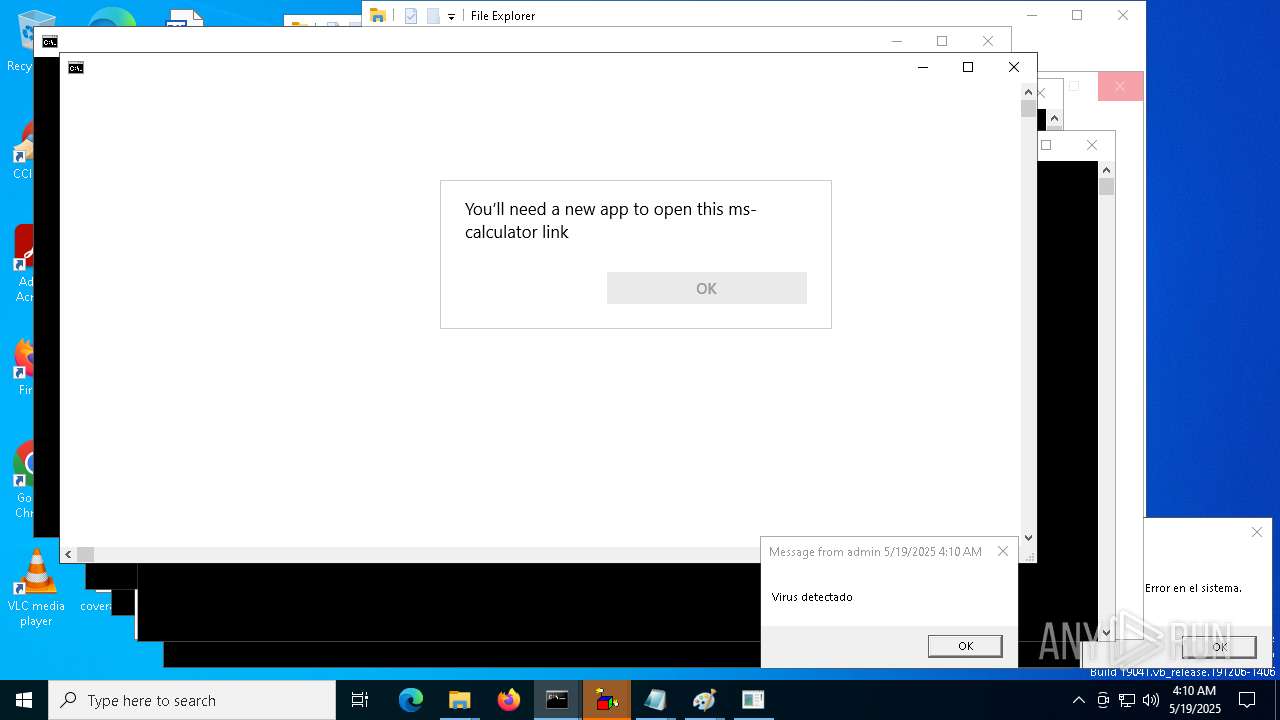This screenshot has height=720, width=1280.
Task: Close the background window with red close button
Action: [1120, 87]
